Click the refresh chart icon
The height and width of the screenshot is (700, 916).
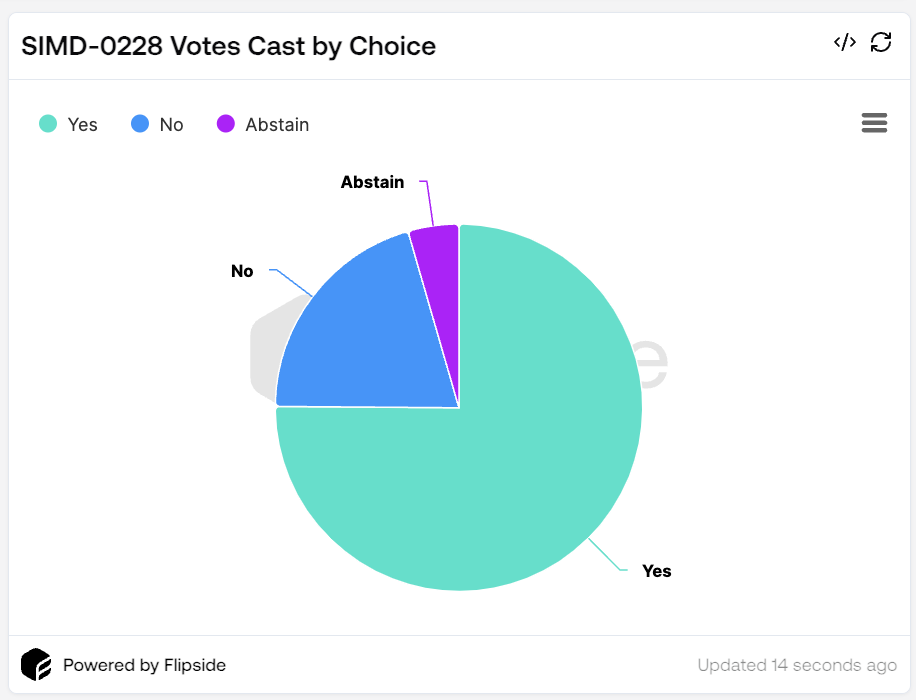[x=881, y=42]
